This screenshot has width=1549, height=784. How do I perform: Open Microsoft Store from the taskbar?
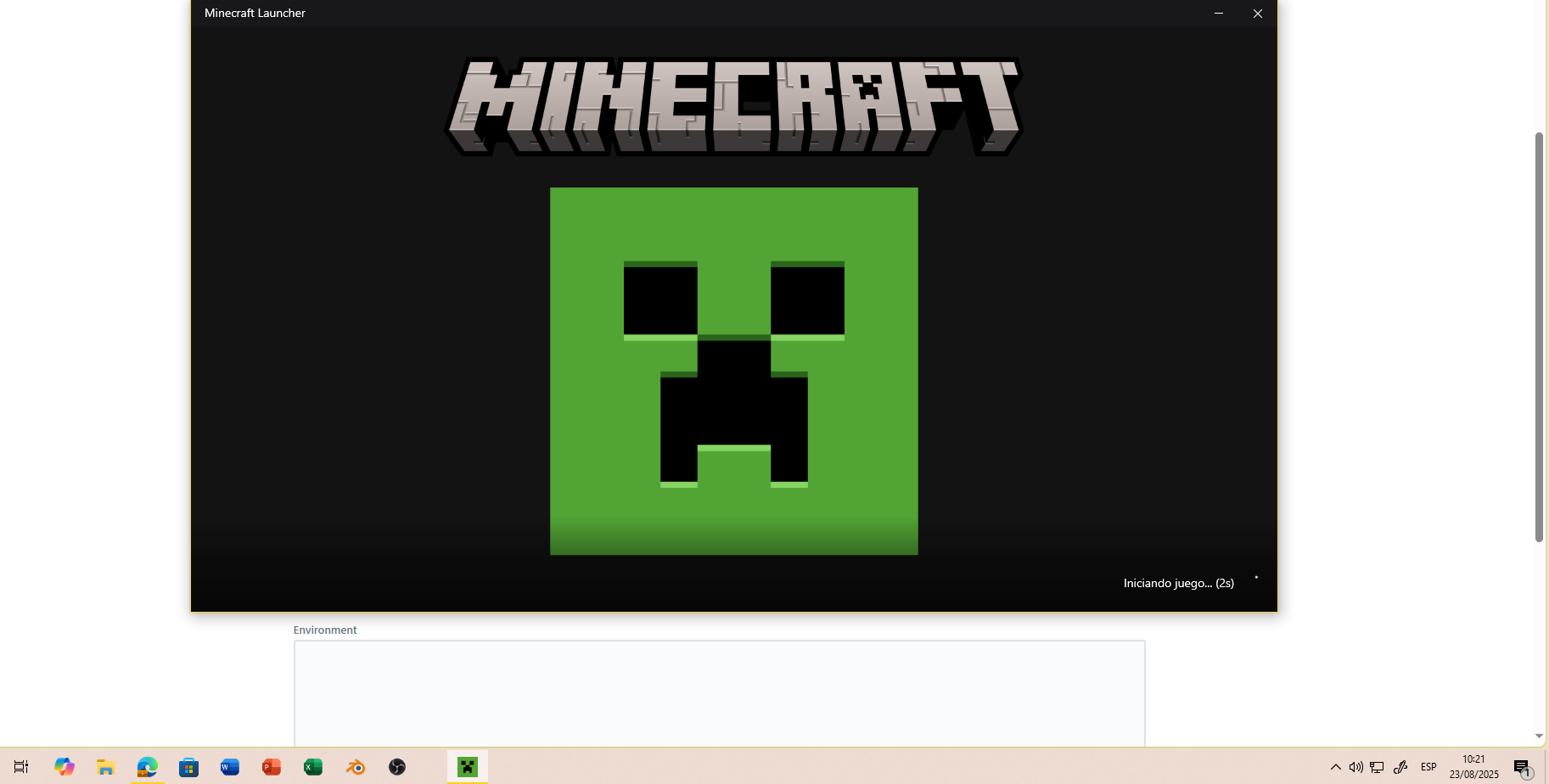(x=188, y=767)
